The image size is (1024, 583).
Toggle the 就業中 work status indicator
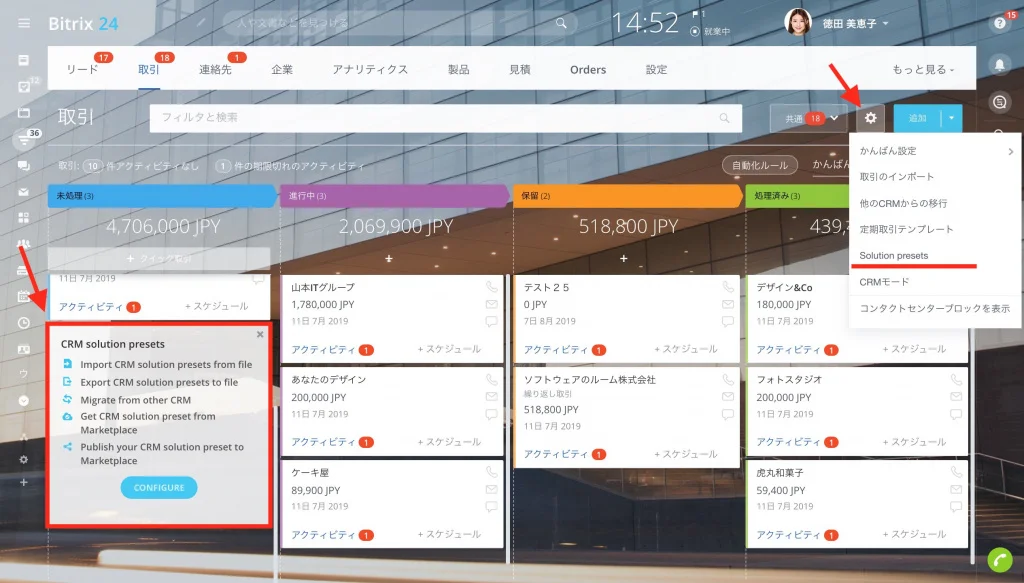pyautogui.click(x=710, y=31)
